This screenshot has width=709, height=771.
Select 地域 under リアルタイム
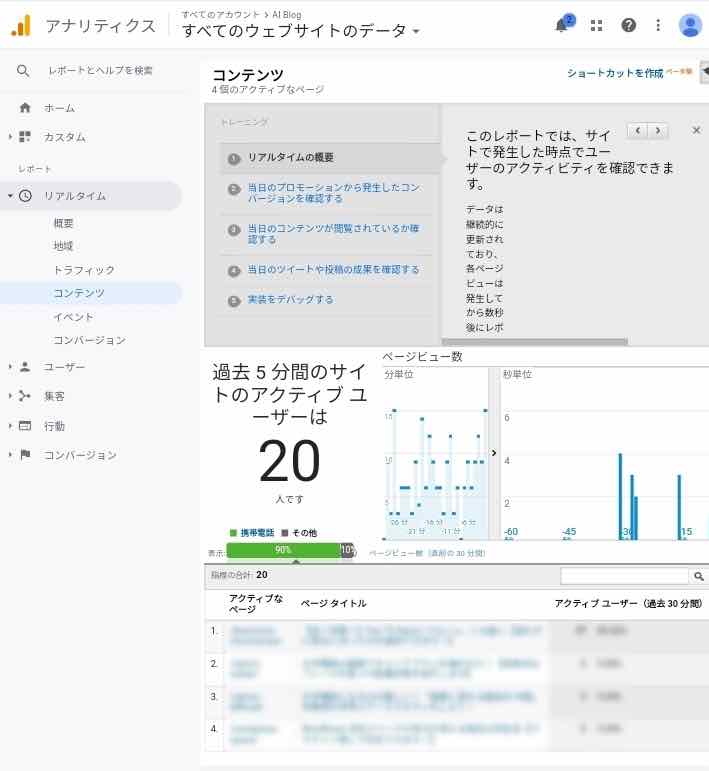[x=63, y=246]
